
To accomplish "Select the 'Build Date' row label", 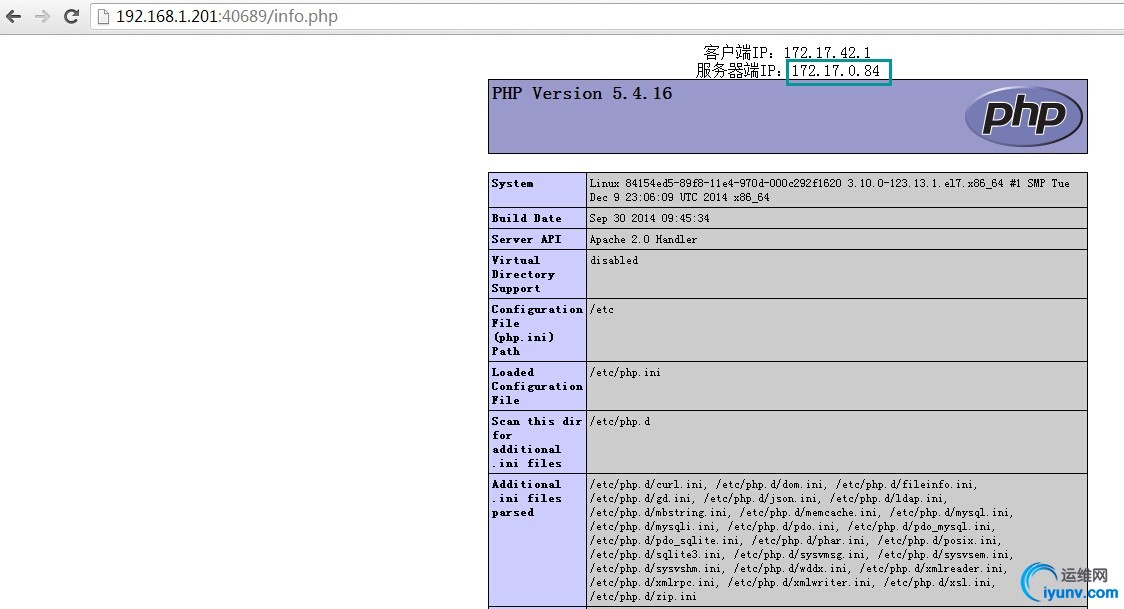I will tap(526, 218).
